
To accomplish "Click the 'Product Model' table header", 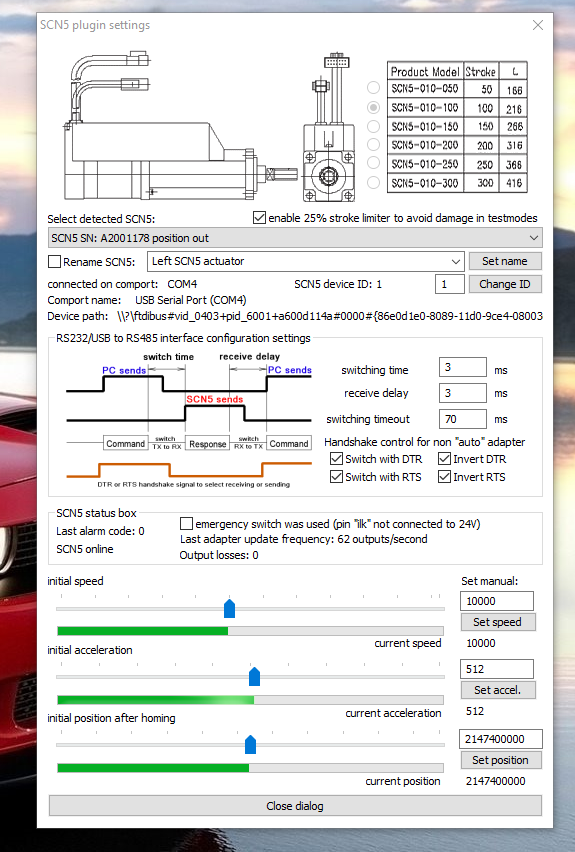I will [x=425, y=71].
